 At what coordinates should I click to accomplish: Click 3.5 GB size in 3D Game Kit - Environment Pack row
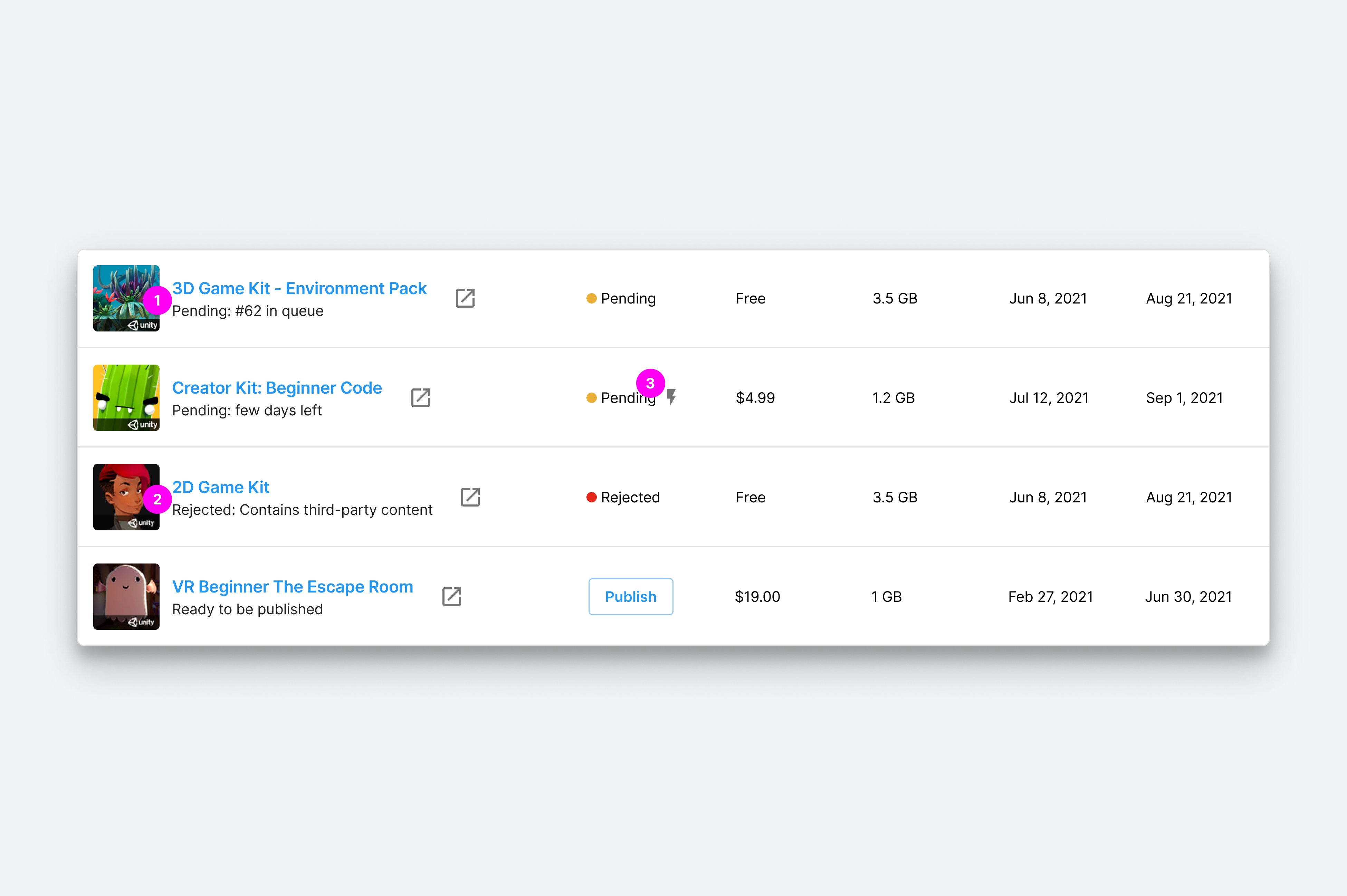pyautogui.click(x=895, y=298)
